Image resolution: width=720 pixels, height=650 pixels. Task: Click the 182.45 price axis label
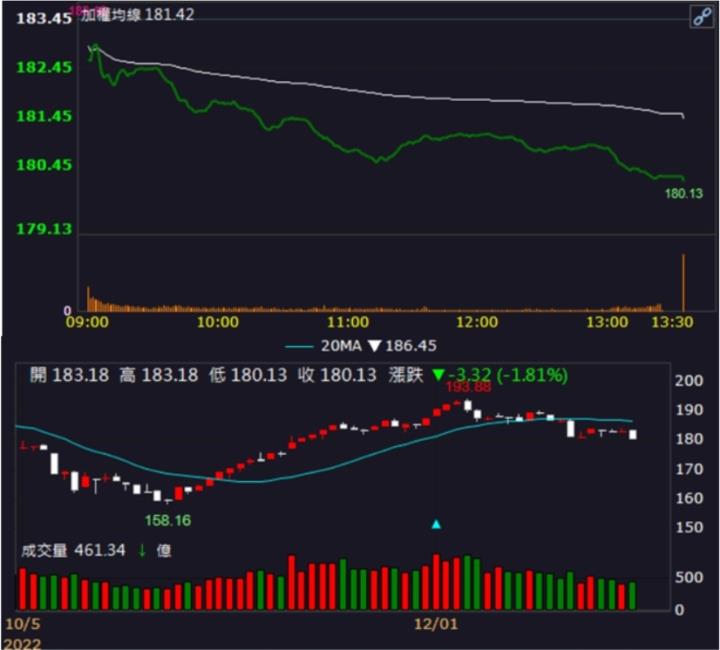tap(44, 67)
